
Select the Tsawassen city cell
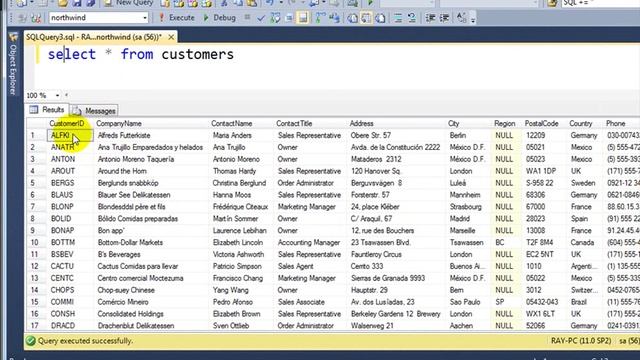(467, 242)
